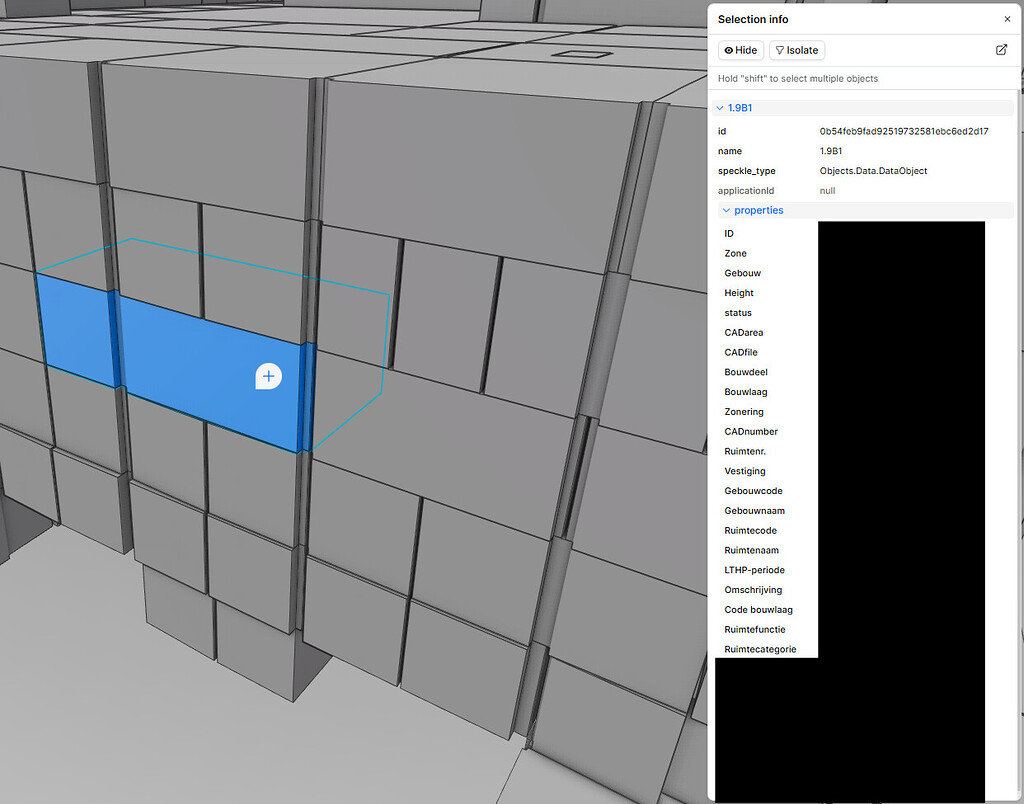Click the Ruimtecategorie property label
Screen dimensions: 1024x804
[760, 649]
